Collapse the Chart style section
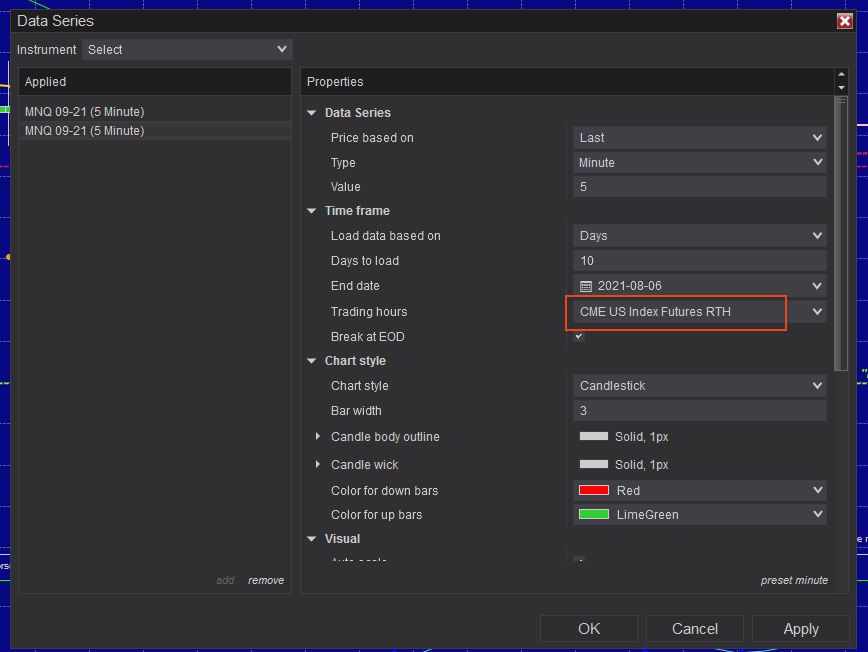 tap(312, 361)
